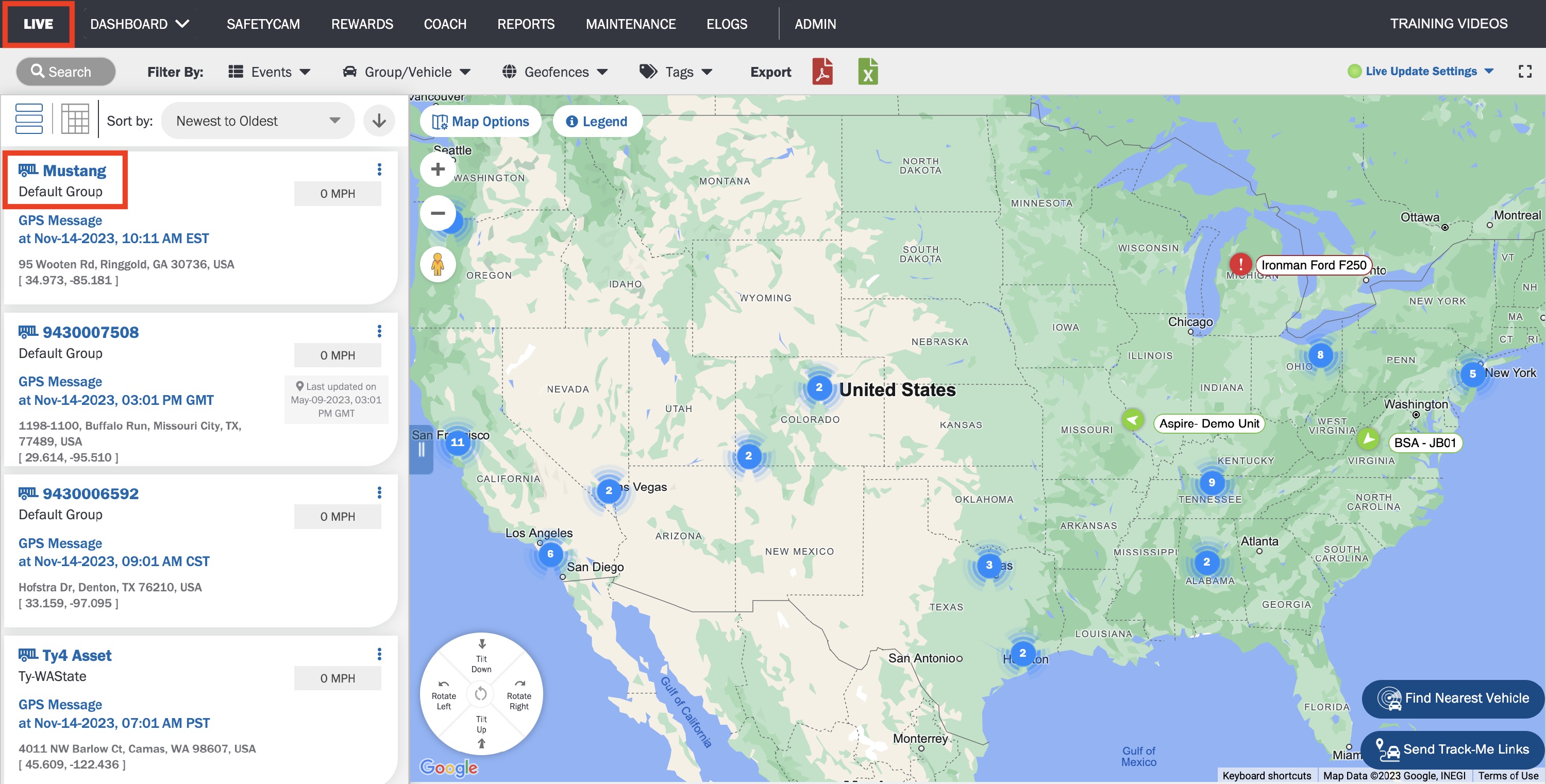
Task: Switch to list card view
Action: point(29,119)
